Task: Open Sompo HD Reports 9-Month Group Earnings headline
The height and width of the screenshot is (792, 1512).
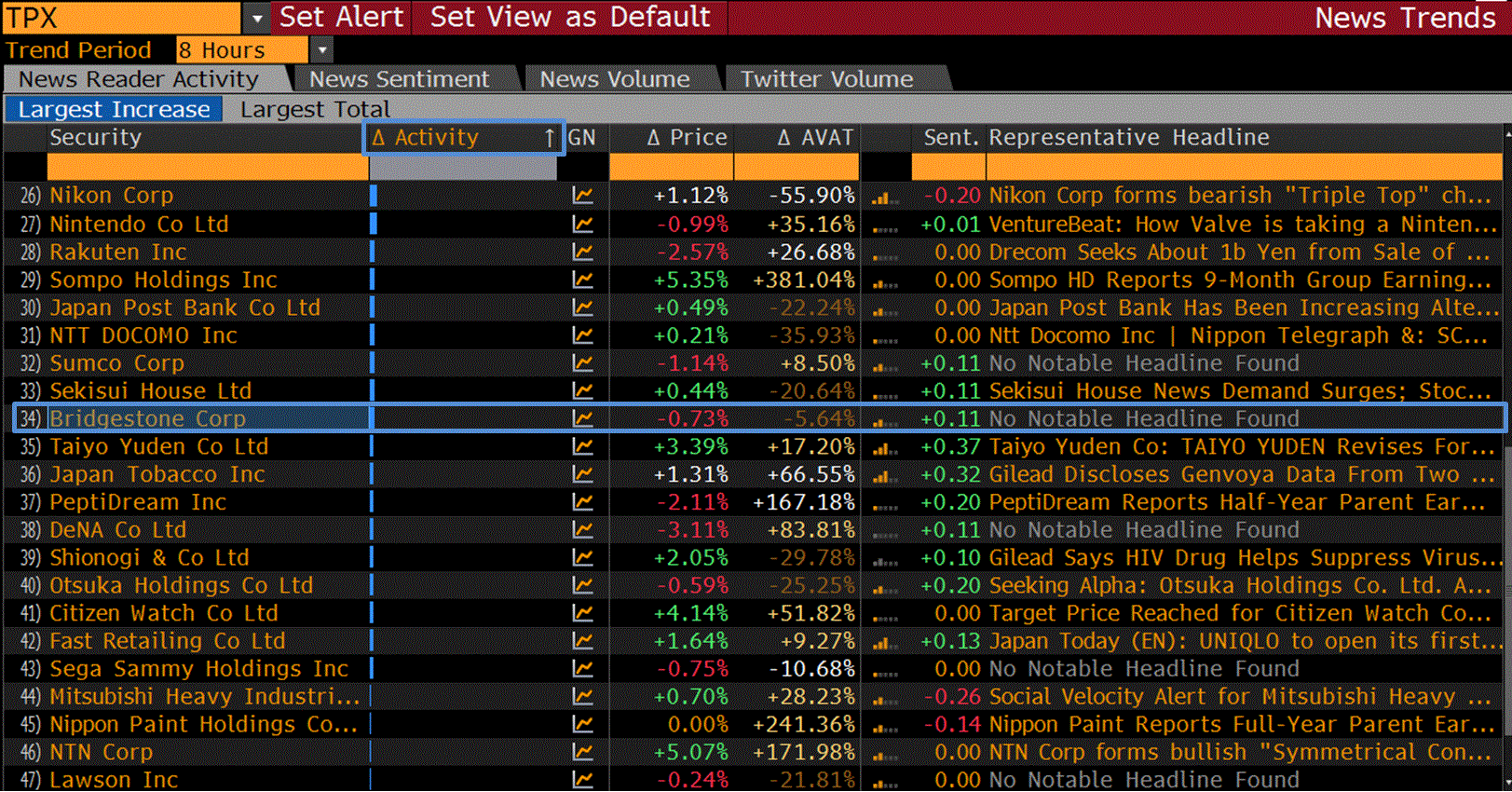Action: point(1240,280)
